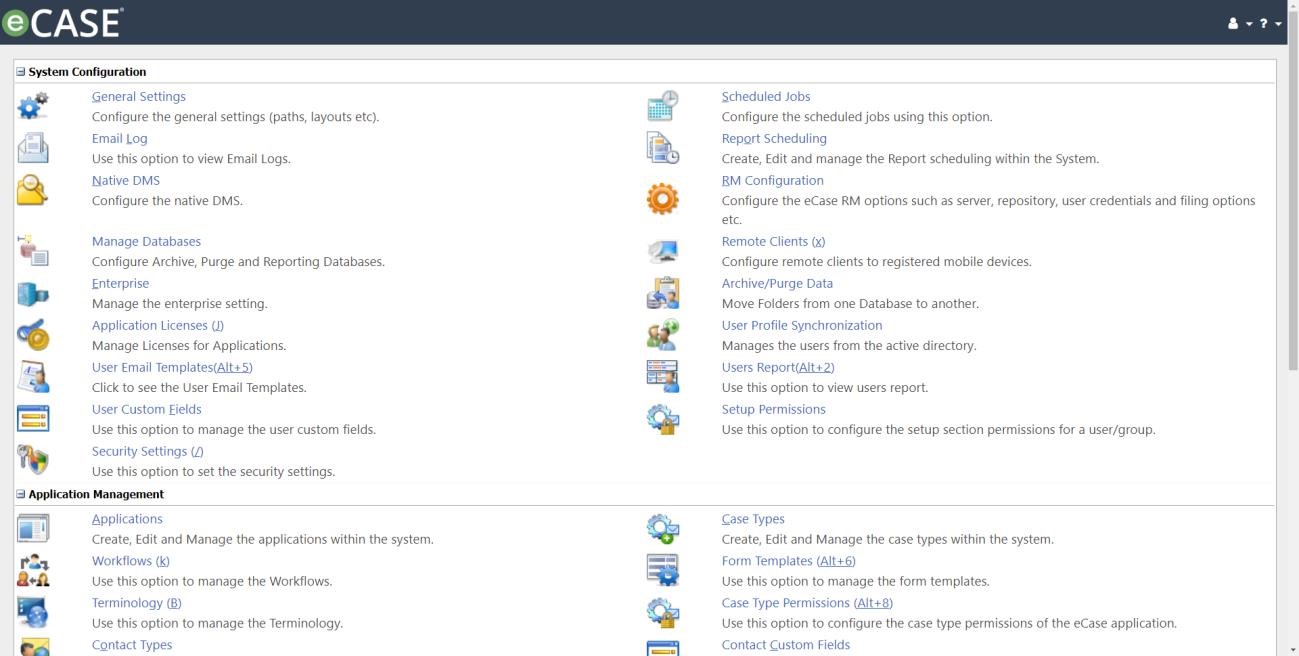Open the Applications link
The height and width of the screenshot is (656, 1299).
click(127, 520)
